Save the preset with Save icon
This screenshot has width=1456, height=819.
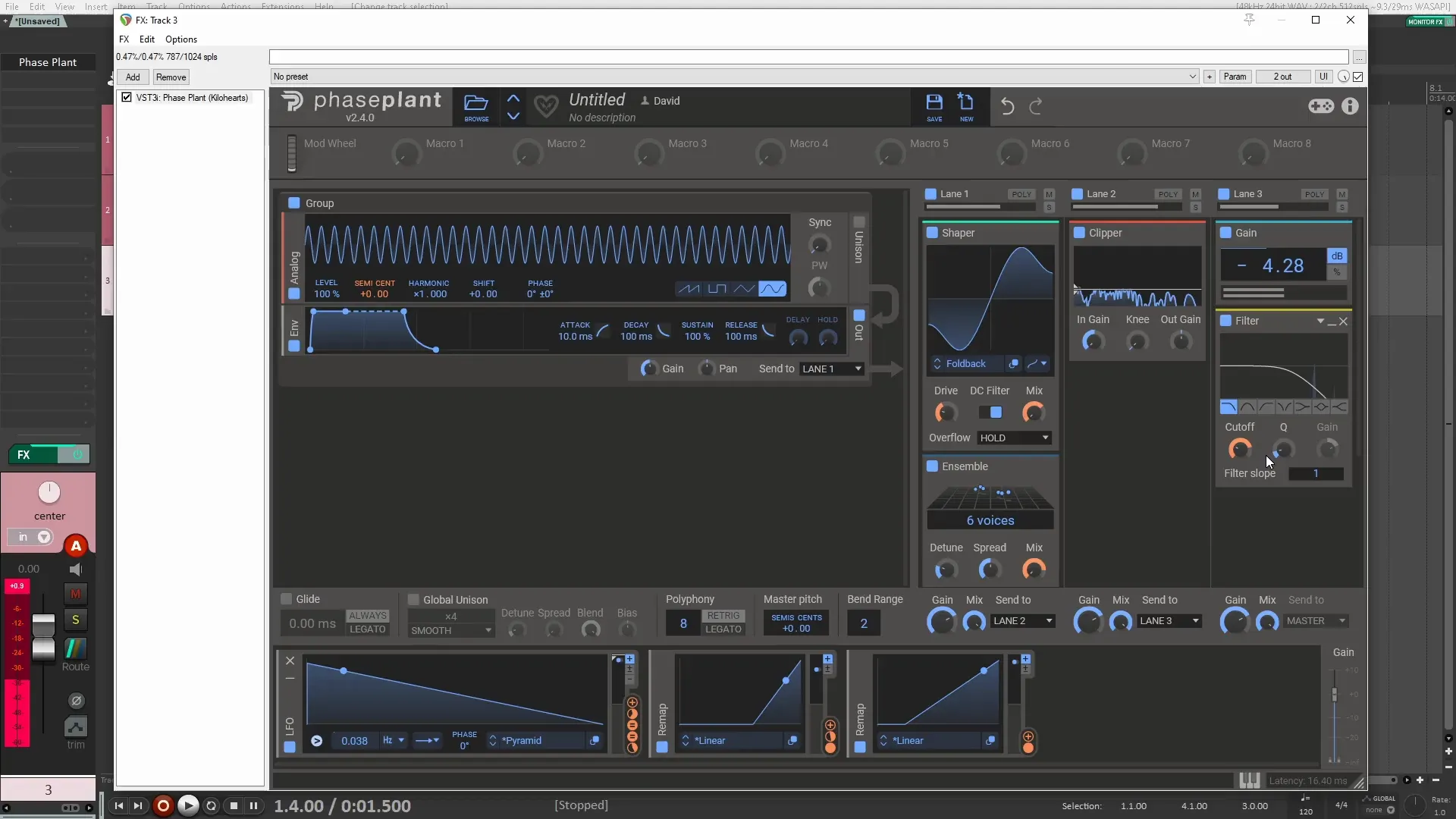(x=934, y=106)
